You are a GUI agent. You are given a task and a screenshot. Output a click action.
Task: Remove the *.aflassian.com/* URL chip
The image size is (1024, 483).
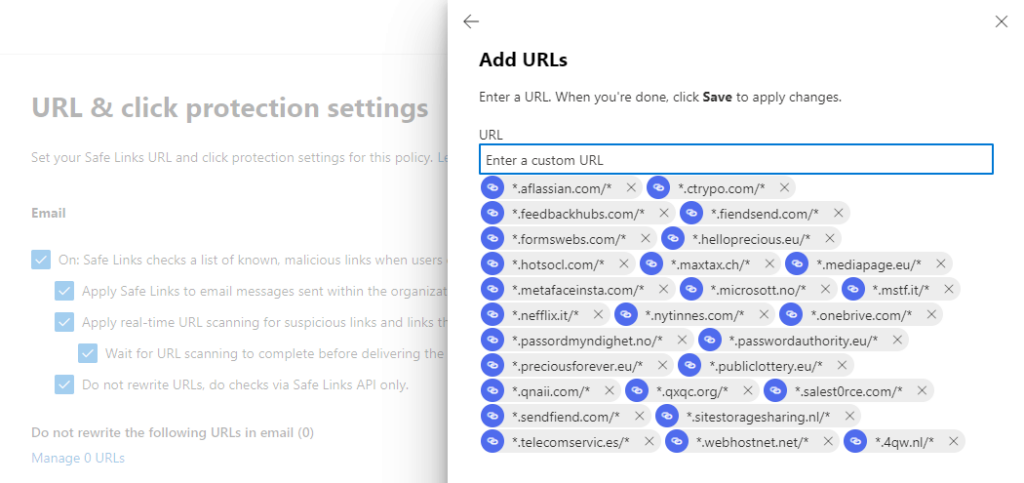(x=631, y=188)
